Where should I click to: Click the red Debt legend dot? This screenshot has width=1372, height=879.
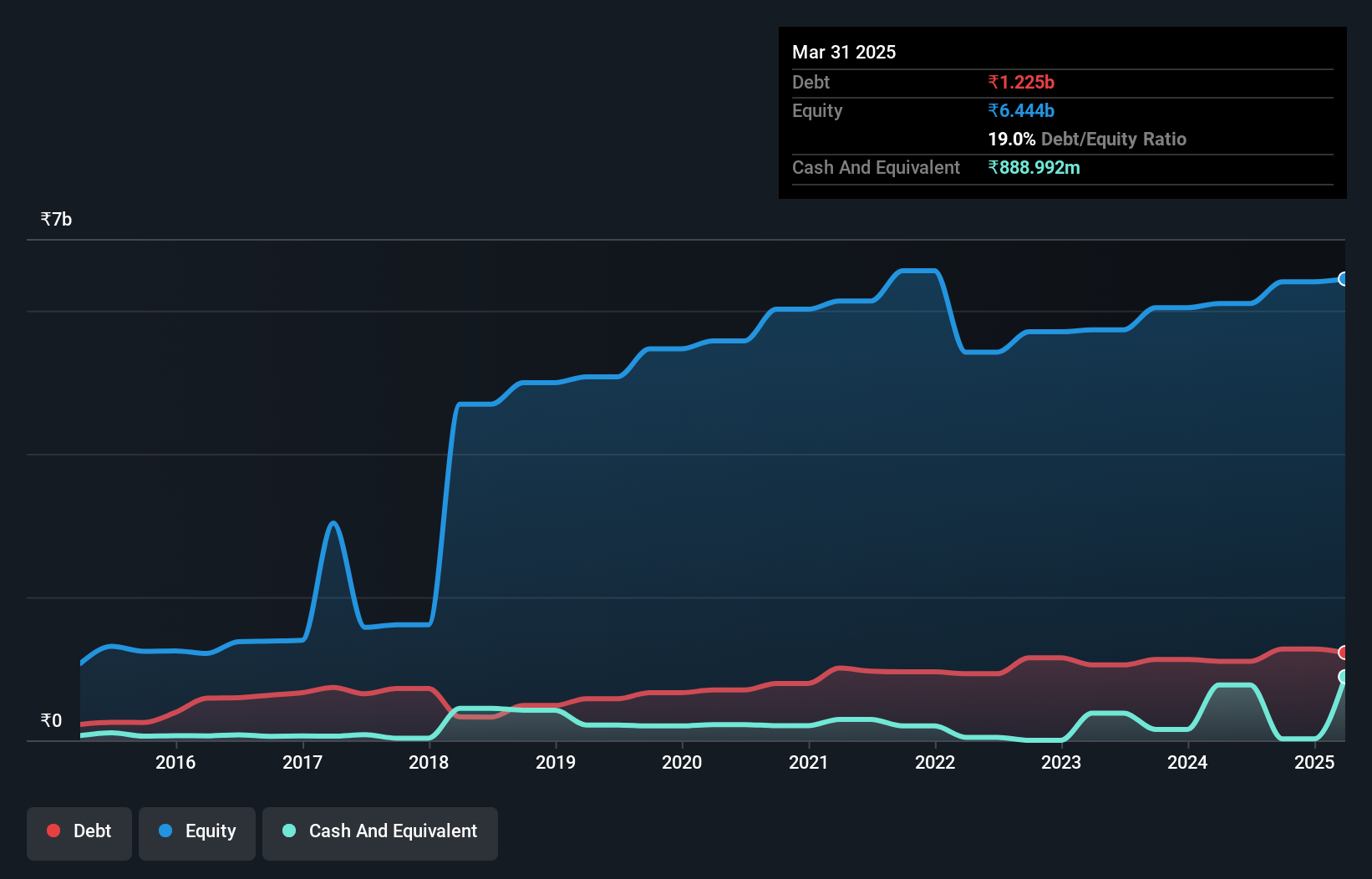coord(53,831)
